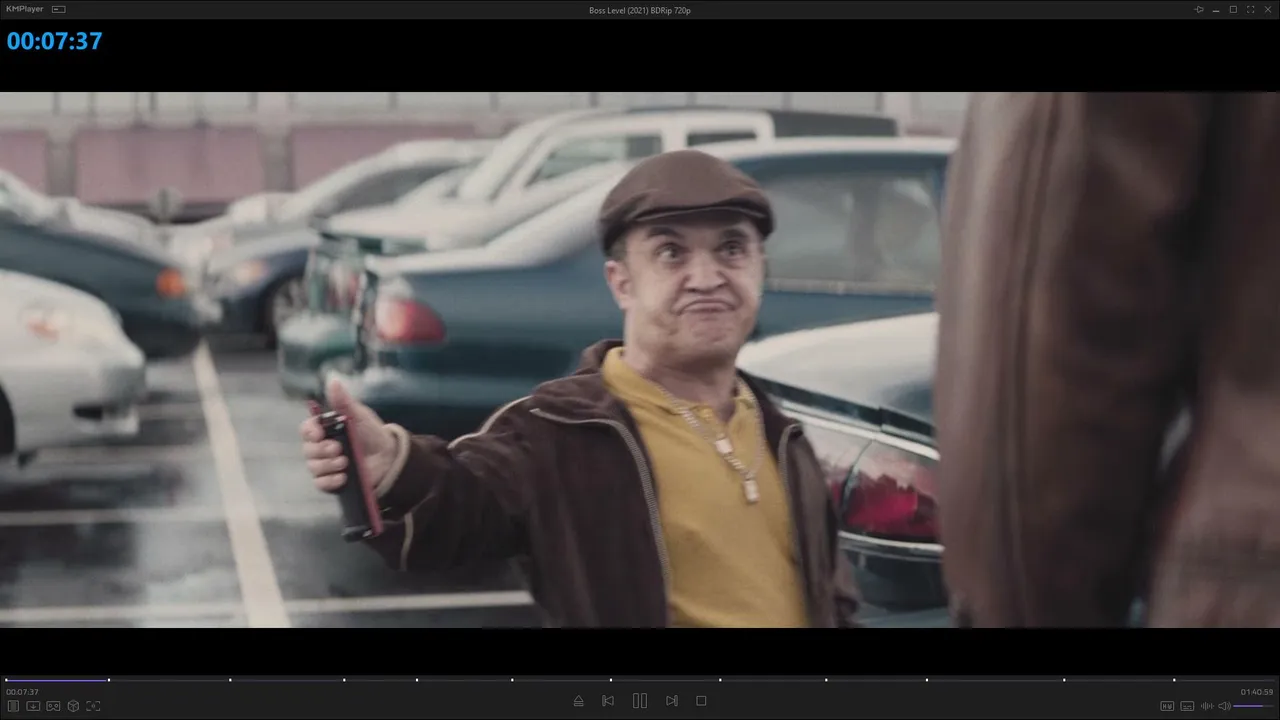Adjust the volume slider
The image size is (1280, 720).
coord(1253,706)
